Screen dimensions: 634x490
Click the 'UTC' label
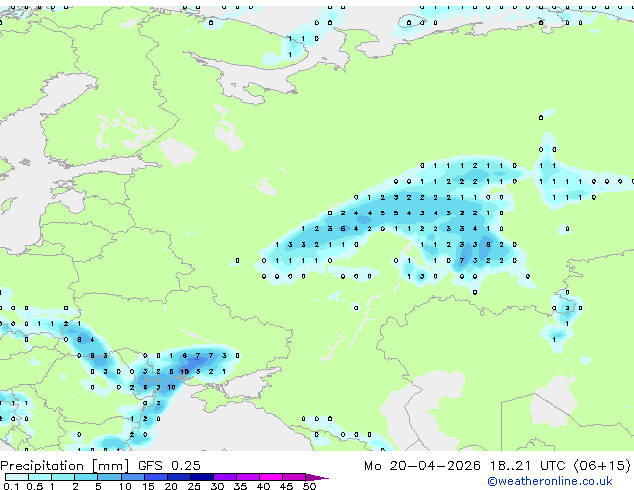(553, 466)
